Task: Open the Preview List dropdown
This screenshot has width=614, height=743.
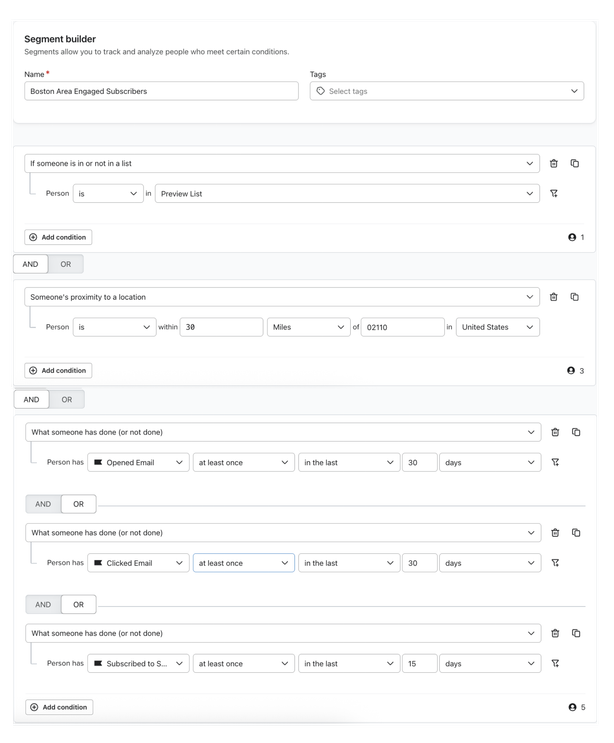Action: pos(347,193)
